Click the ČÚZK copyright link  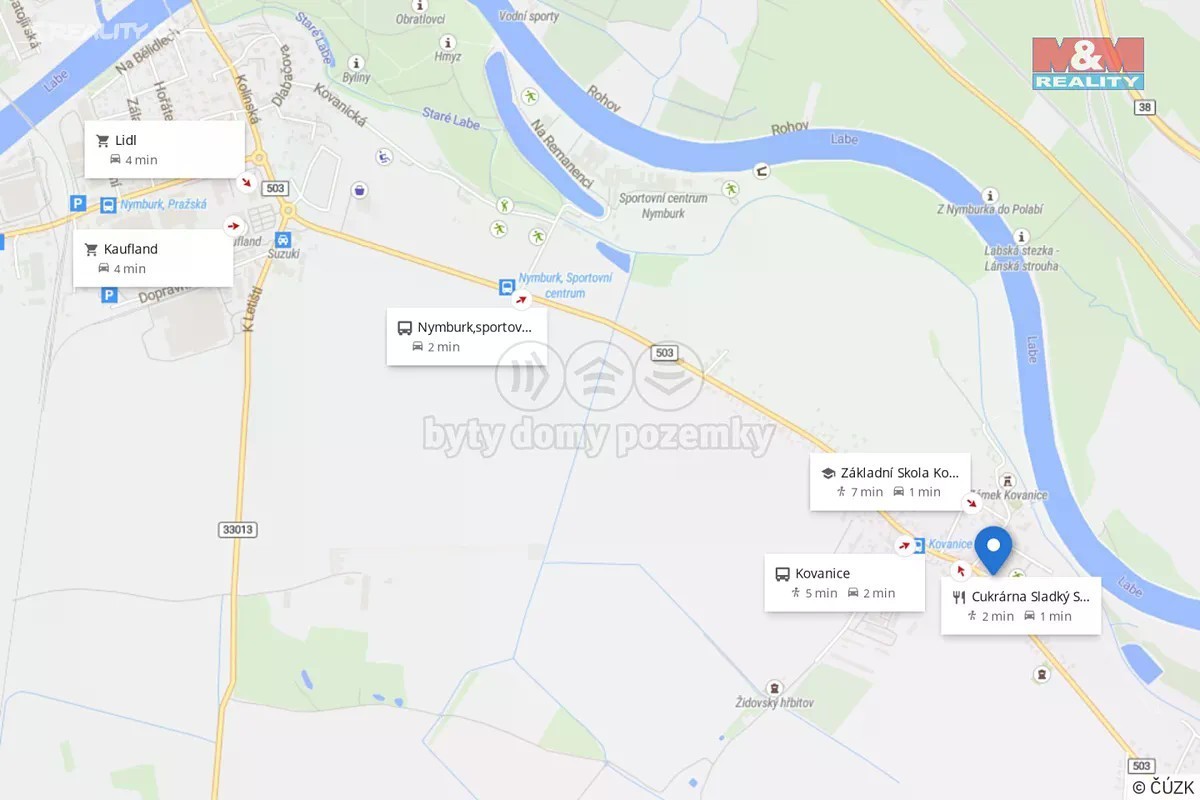coord(1164,788)
